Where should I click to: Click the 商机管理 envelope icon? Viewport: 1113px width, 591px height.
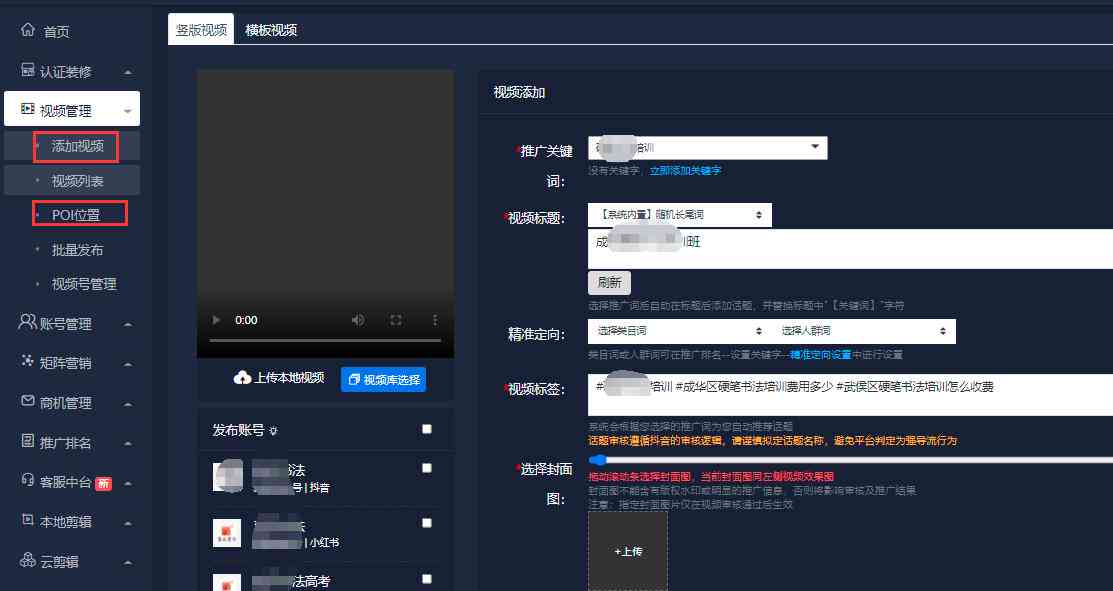(28, 402)
